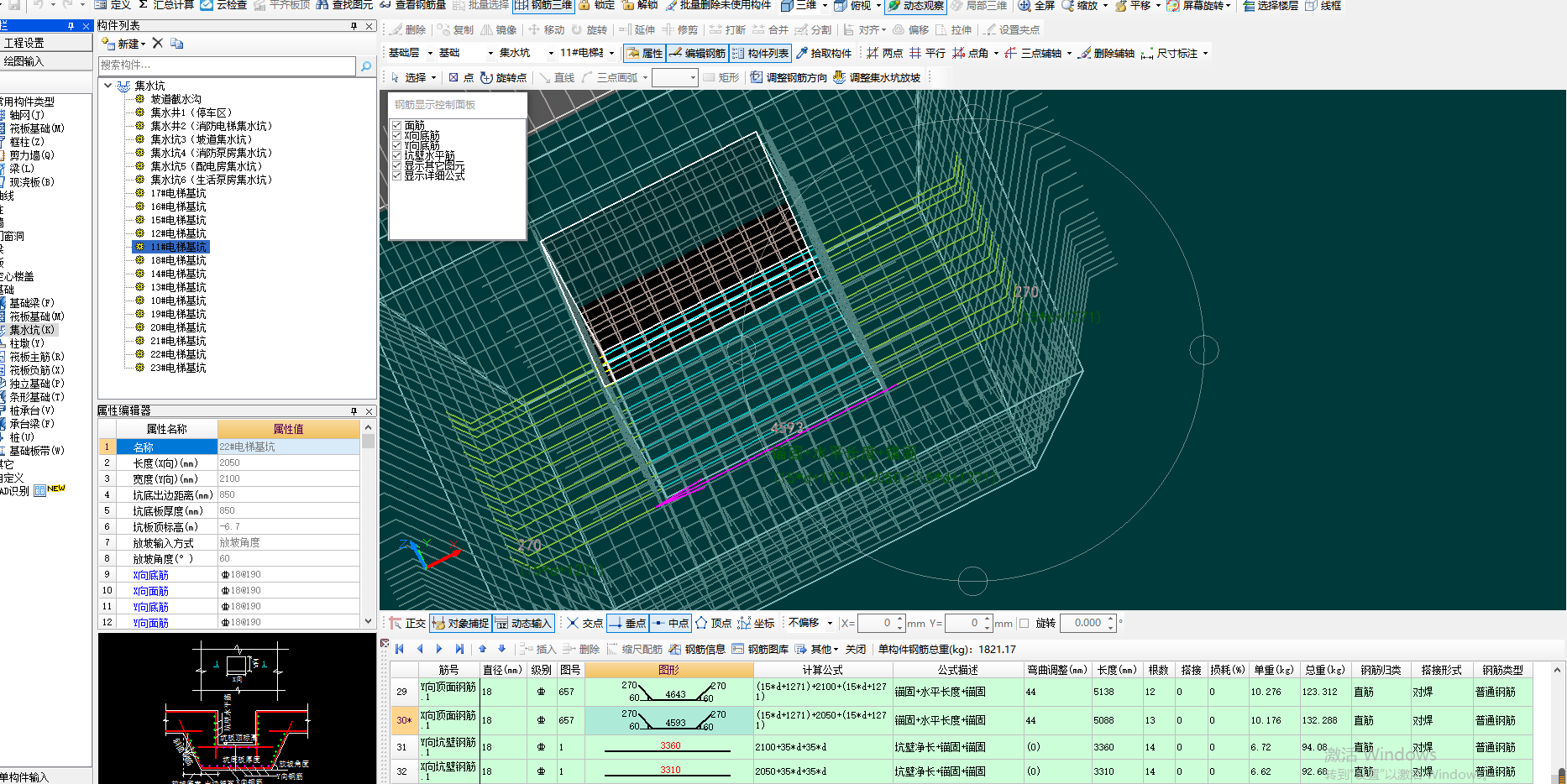Select 旋转点 rotate point tool
Viewport: 1567px width, 784px height.
(503, 77)
